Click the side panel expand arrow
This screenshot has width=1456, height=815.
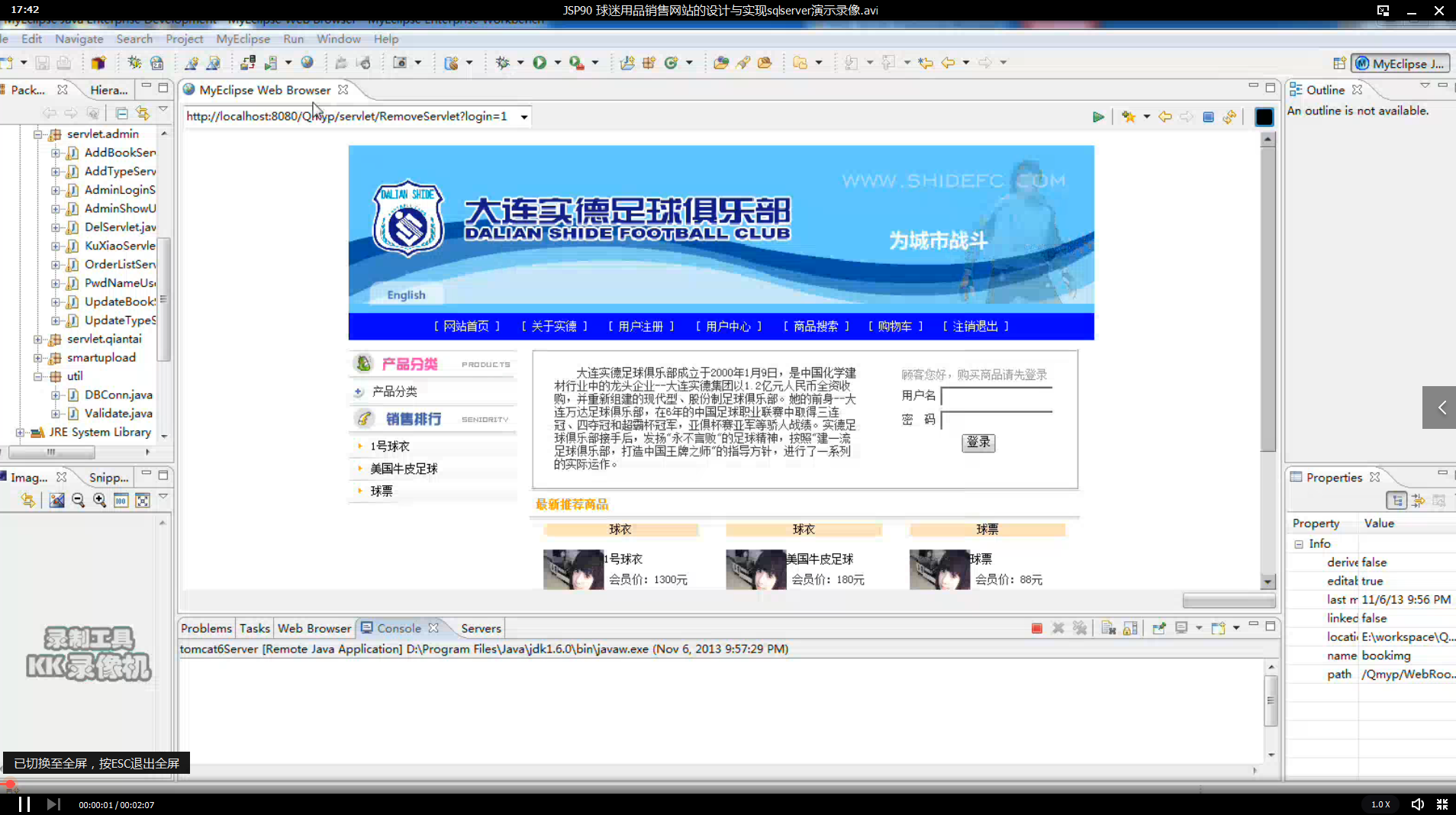pyautogui.click(x=1441, y=407)
